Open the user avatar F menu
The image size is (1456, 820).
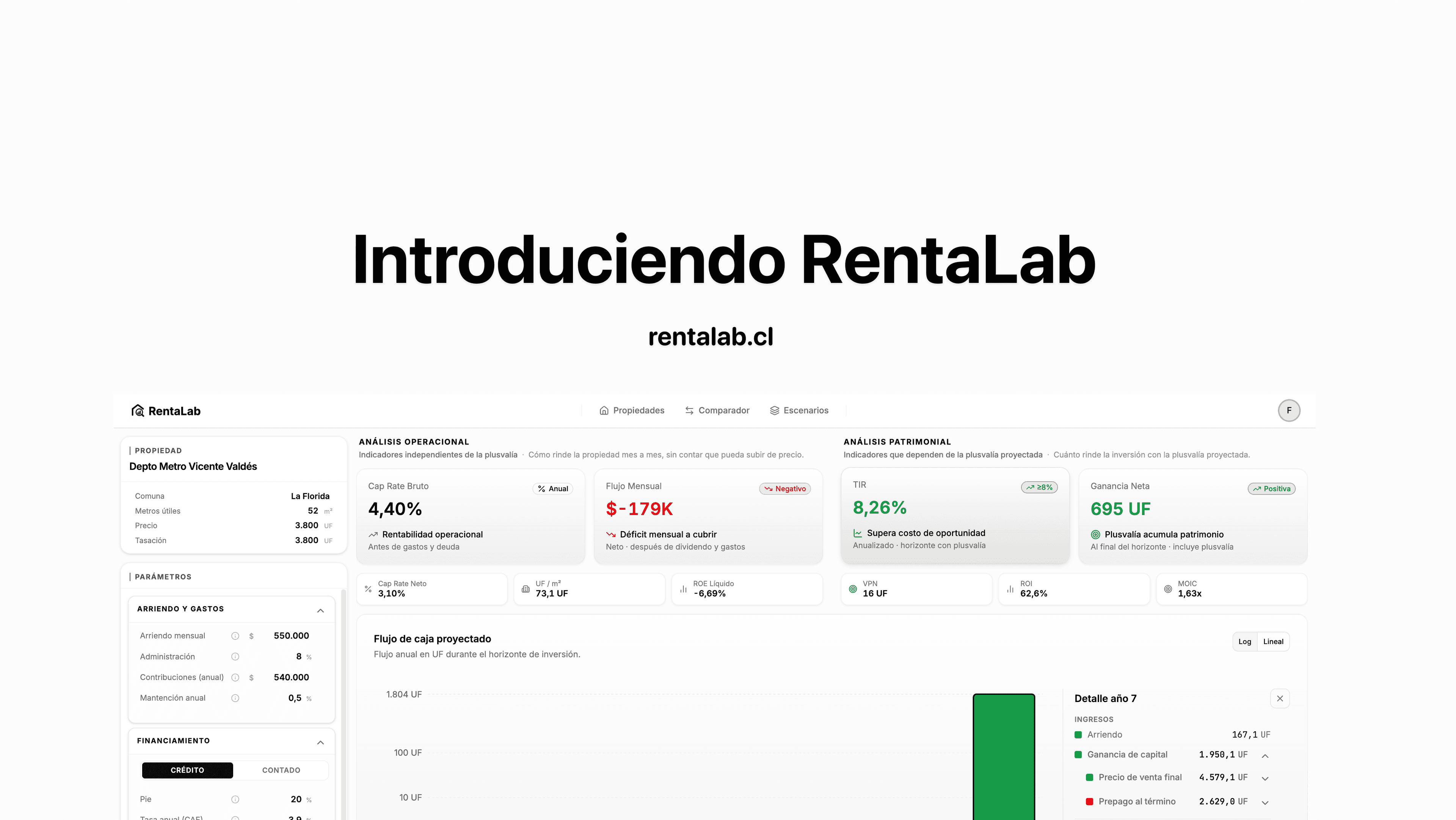[x=1289, y=410]
